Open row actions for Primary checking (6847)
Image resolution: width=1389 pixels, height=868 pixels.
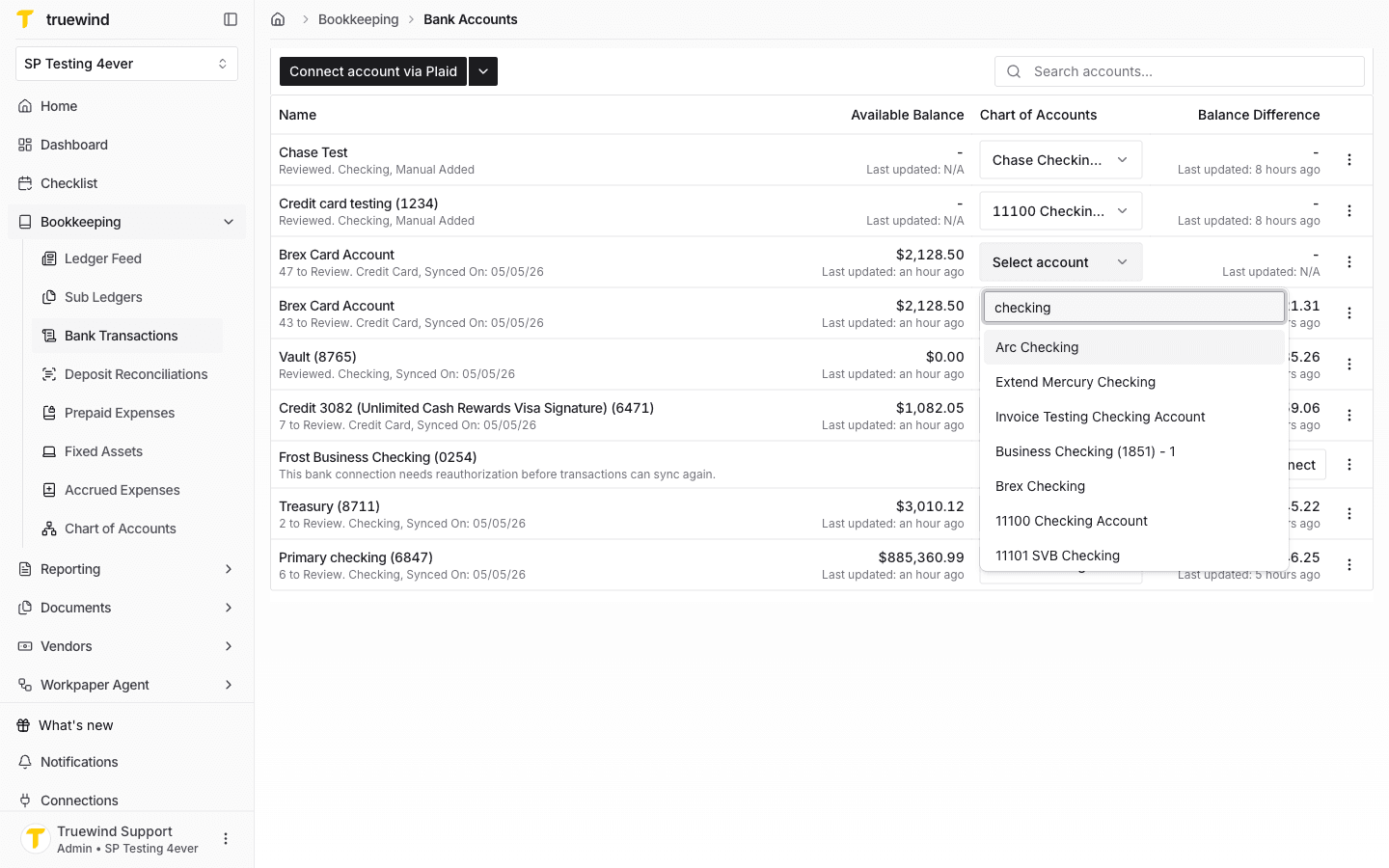click(1349, 565)
